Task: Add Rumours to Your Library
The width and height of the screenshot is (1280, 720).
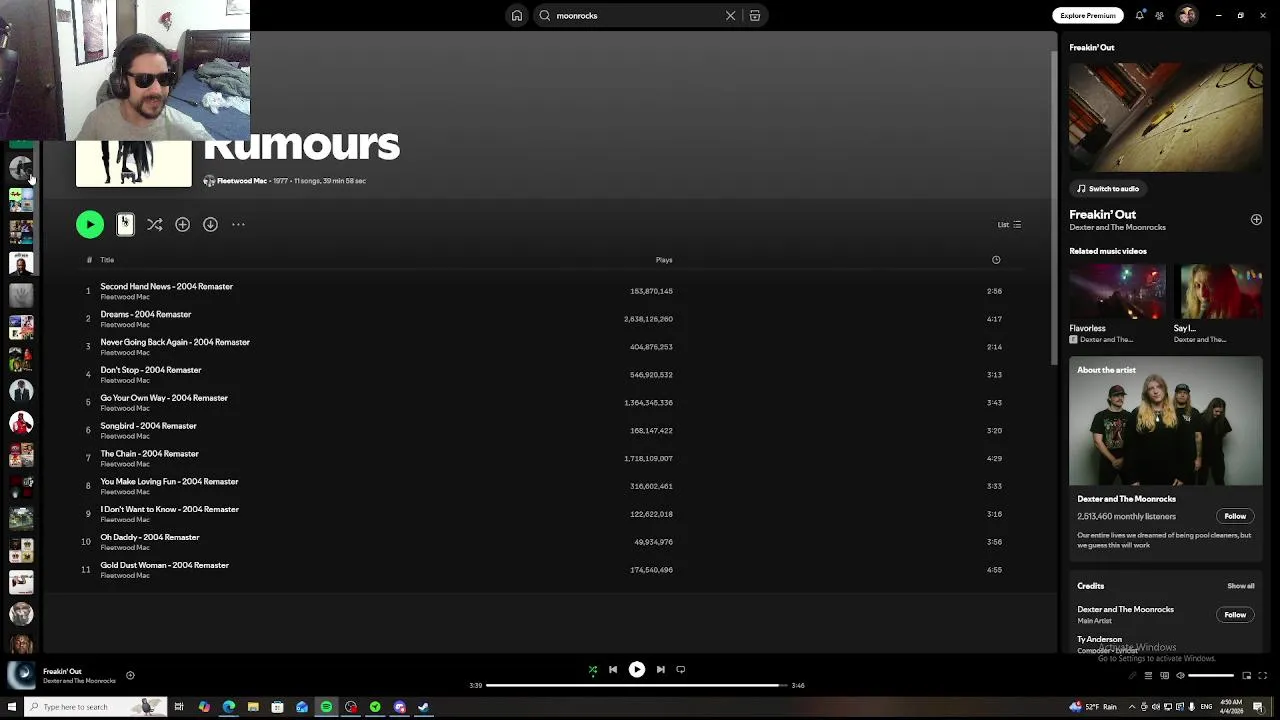Action: 182,225
